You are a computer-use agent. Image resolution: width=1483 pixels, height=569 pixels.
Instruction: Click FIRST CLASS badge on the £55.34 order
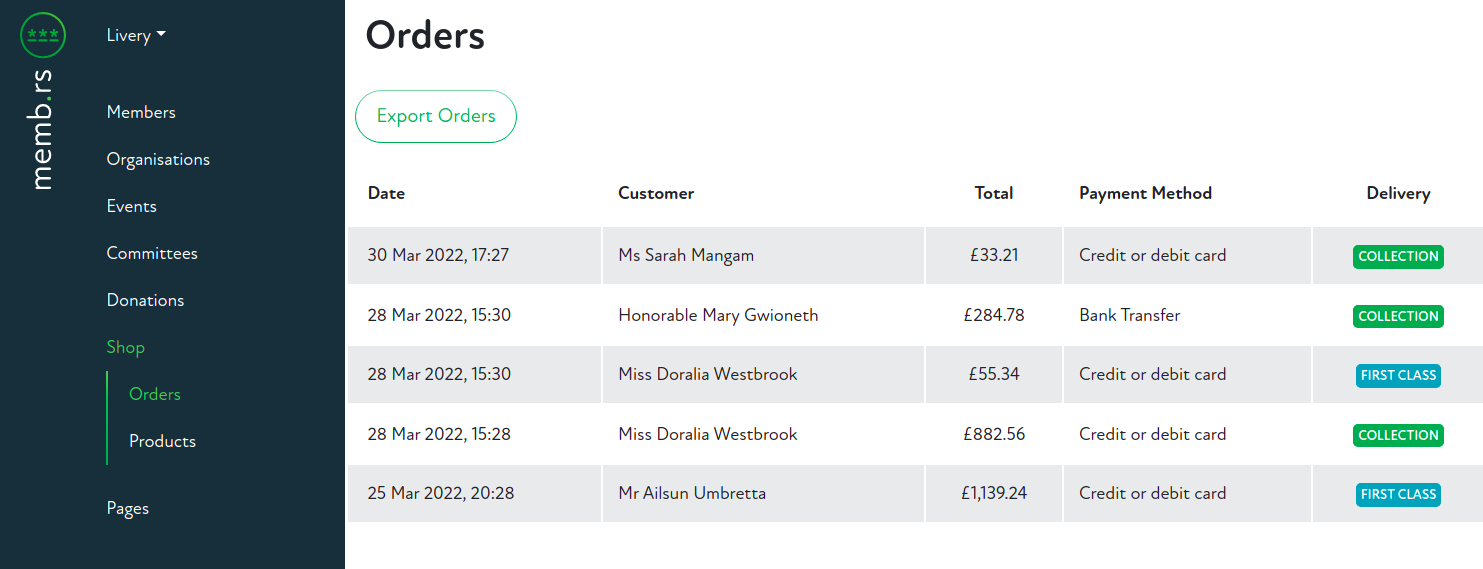point(1398,375)
